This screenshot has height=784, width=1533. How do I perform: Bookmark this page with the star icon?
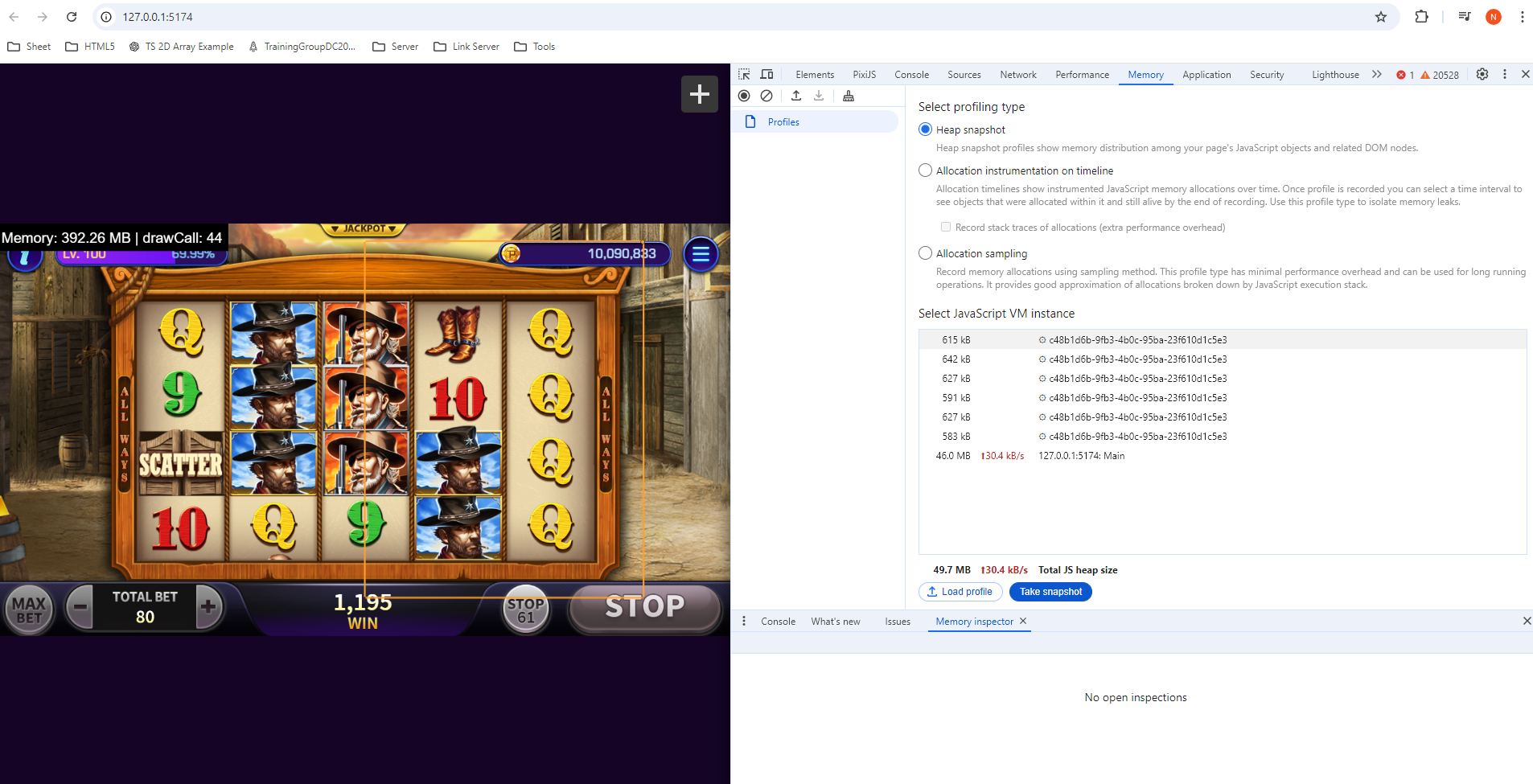click(1381, 17)
